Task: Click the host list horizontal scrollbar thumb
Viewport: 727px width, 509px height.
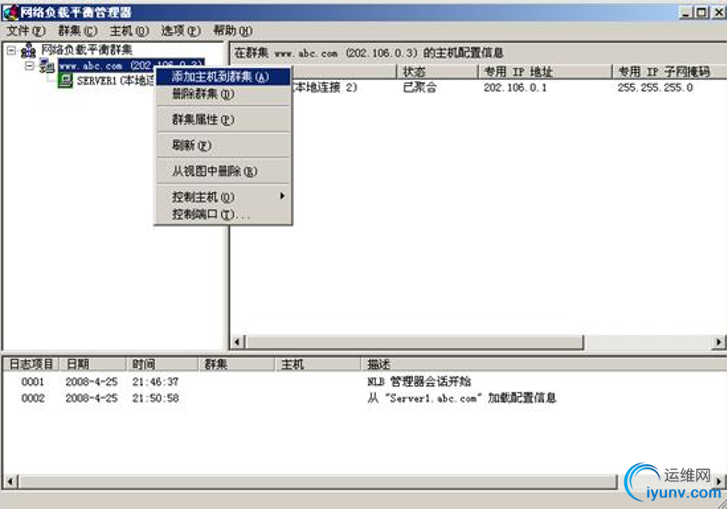Action: pos(414,342)
